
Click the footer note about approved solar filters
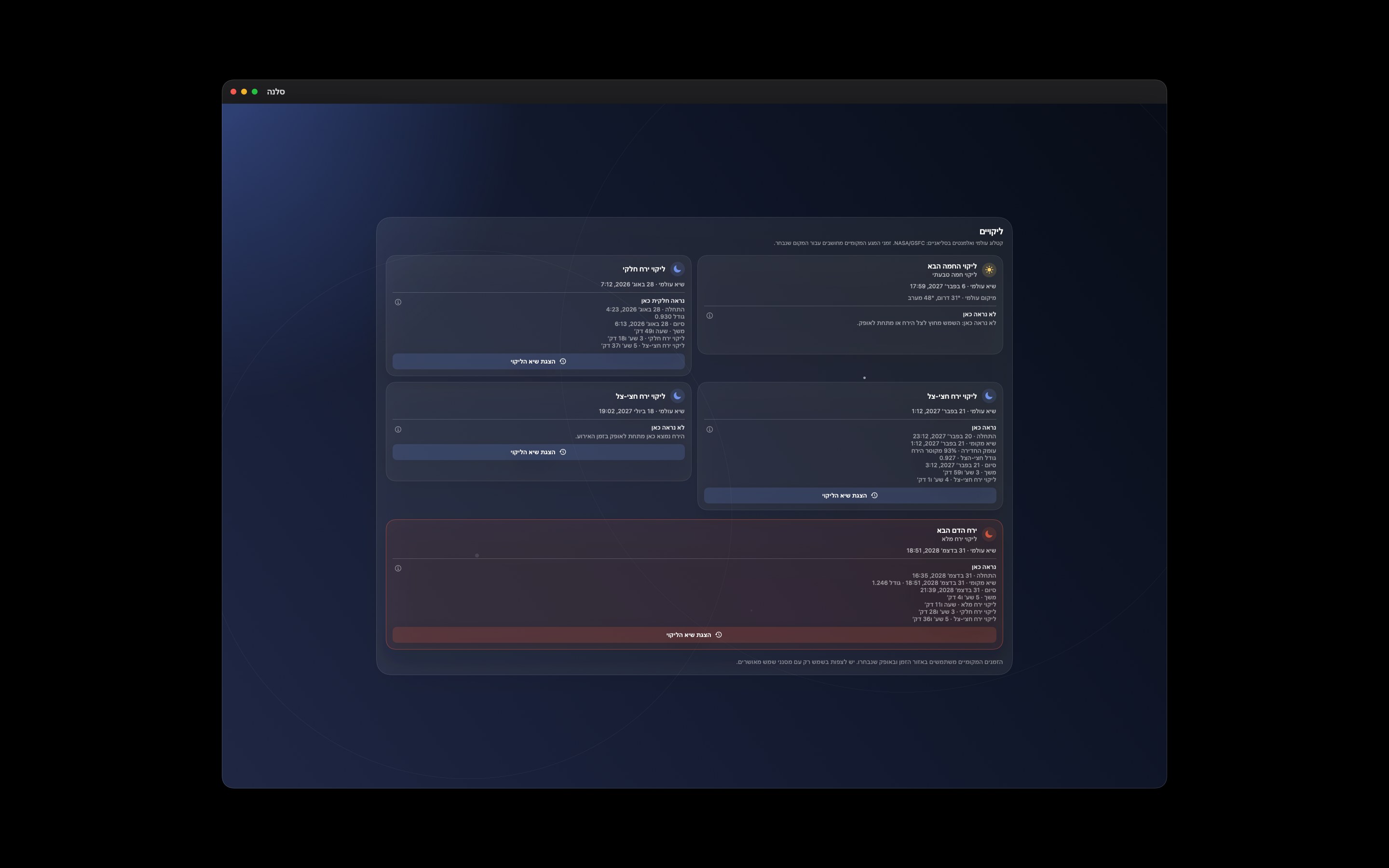coord(870,662)
